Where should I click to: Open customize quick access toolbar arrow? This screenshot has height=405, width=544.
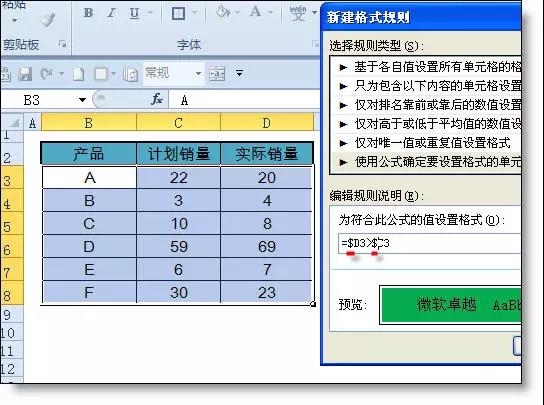click(239, 73)
